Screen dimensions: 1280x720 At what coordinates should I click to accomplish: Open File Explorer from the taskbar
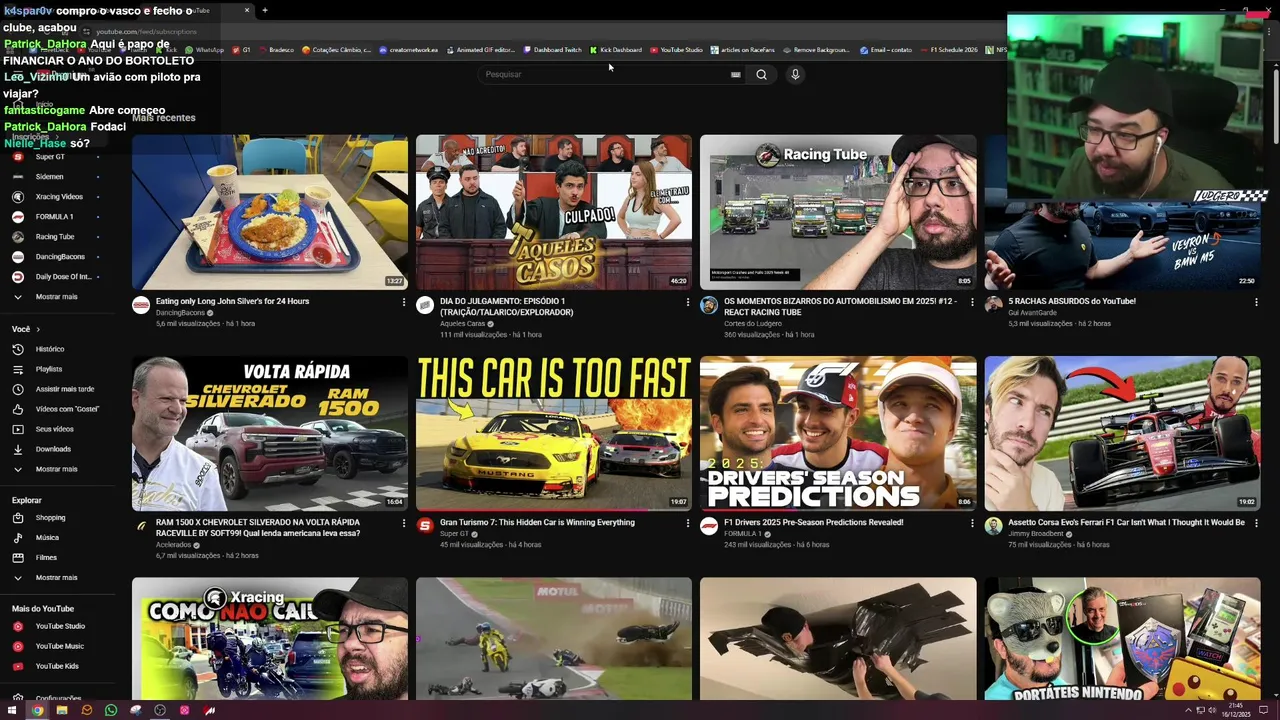62,711
